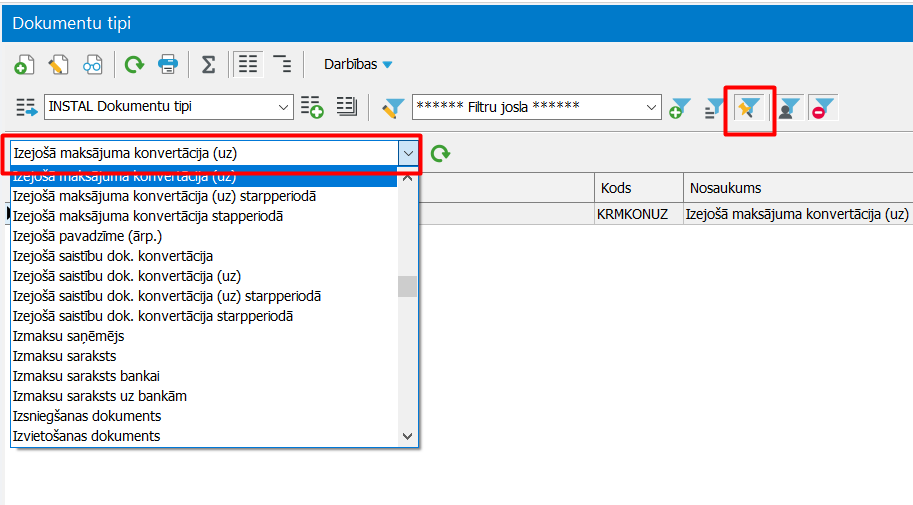The width and height of the screenshot is (913, 505).
Task: Select Izejošā saistību dok. konvertācija
Action: click(x=204, y=256)
